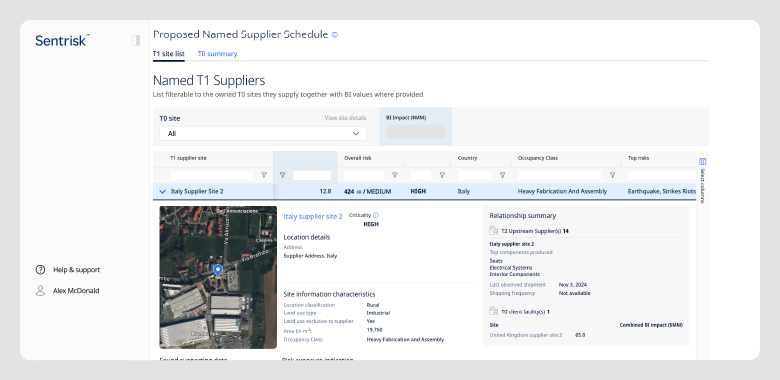Click the Criticality info icon
This screenshot has height=380, width=780.
click(x=376, y=215)
